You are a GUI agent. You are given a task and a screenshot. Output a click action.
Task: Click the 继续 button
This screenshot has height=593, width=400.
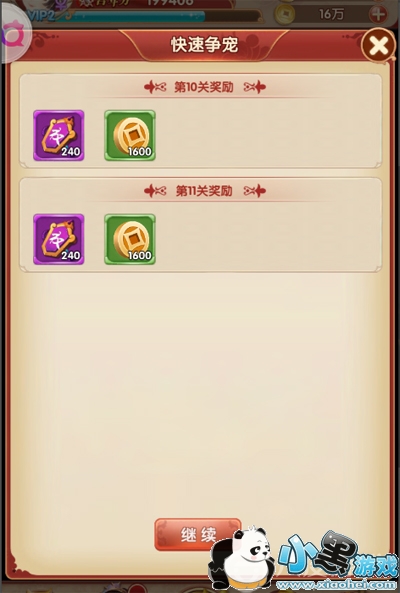click(x=198, y=534)
